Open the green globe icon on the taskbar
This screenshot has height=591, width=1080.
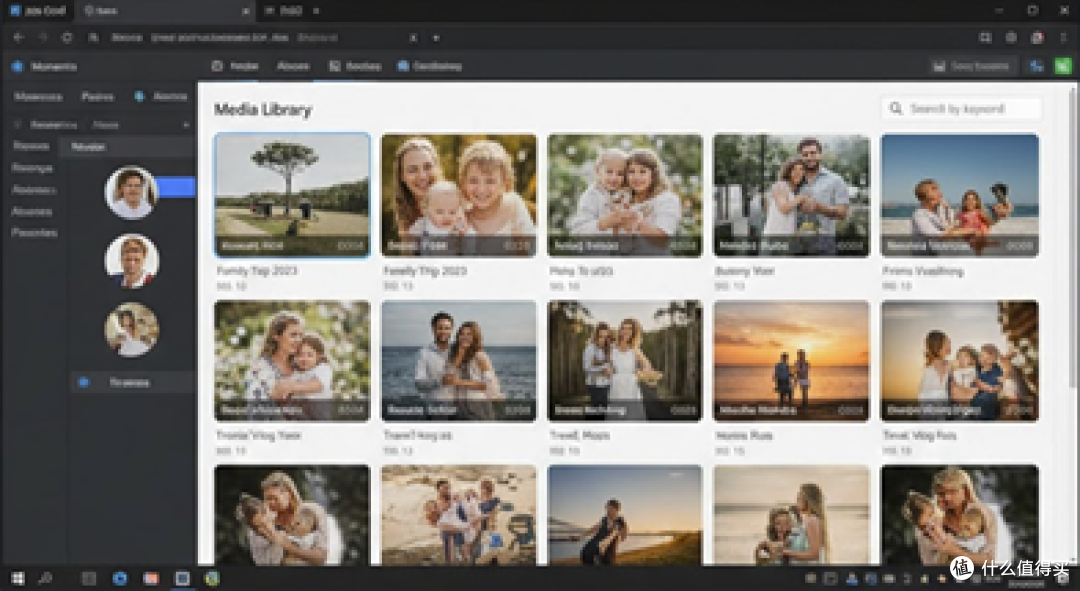[212, 579]
